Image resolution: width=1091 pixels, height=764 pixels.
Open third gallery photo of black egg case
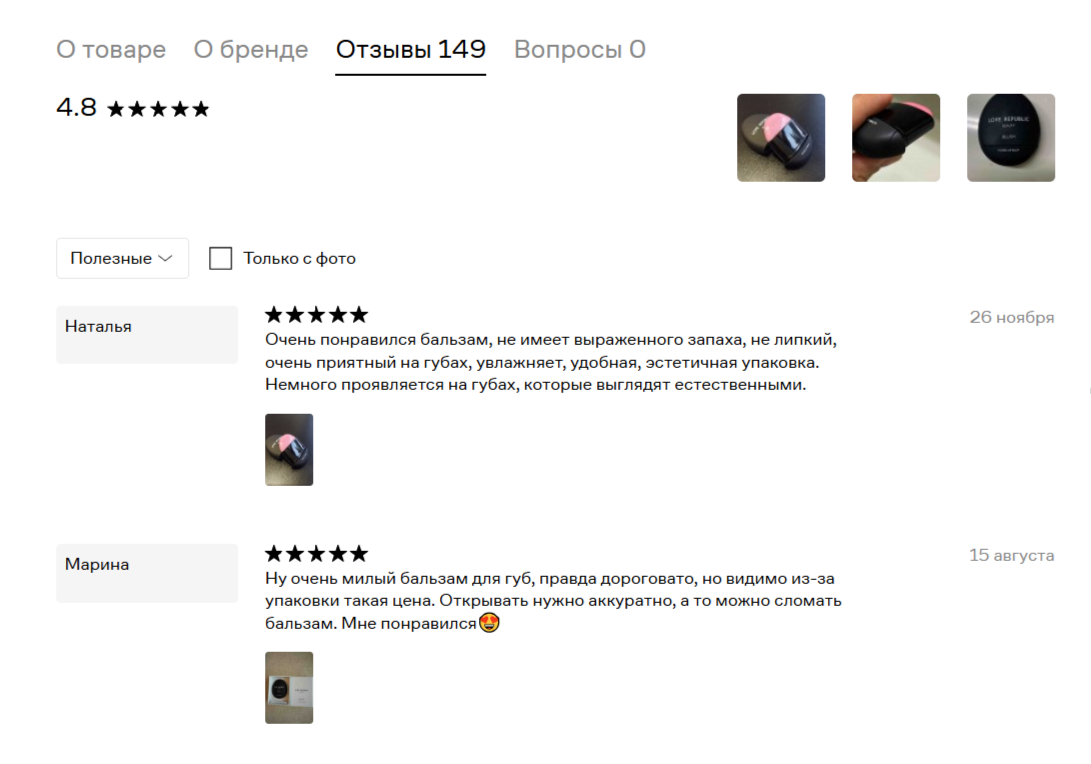tap(1010, 138)
